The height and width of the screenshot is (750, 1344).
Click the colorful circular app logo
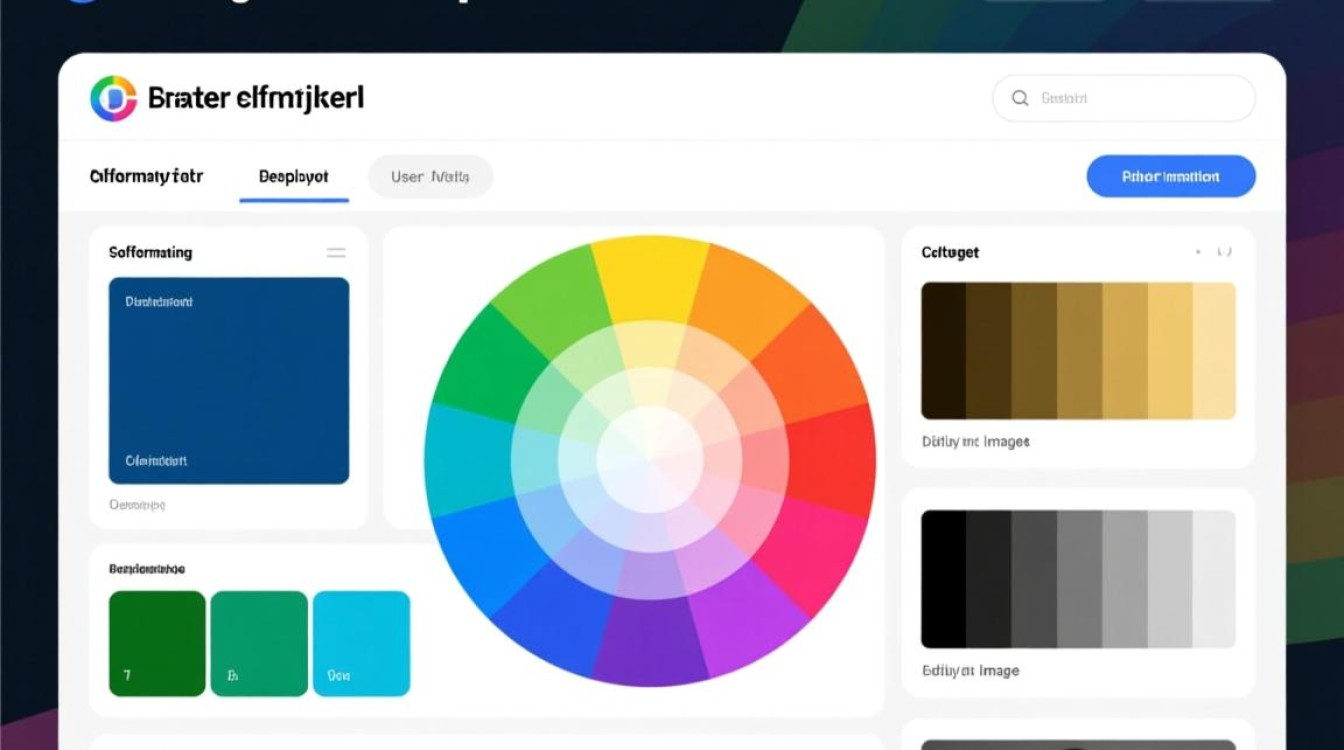[113, 98]
